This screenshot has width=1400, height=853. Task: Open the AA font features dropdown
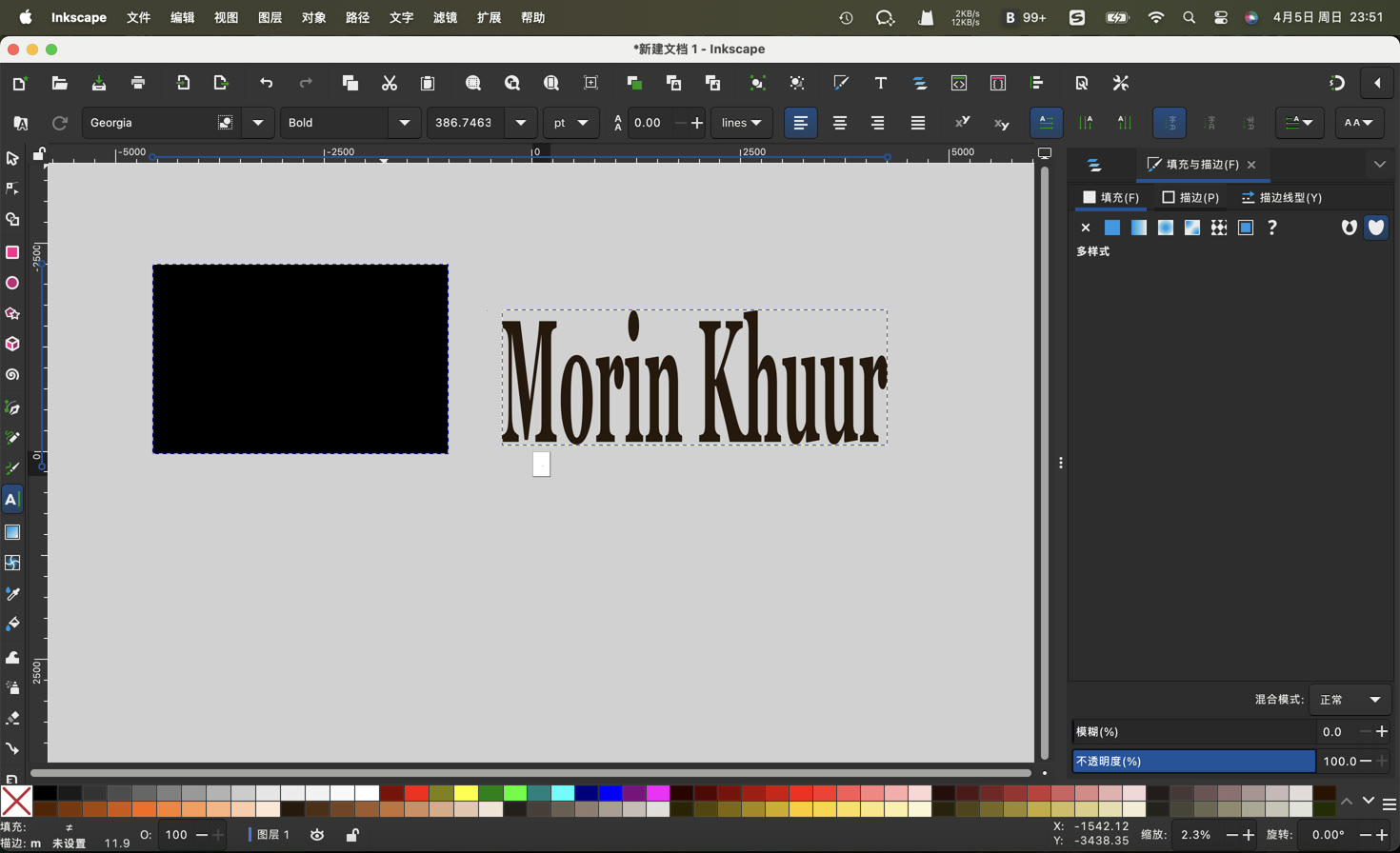(x=1358, y=123)
